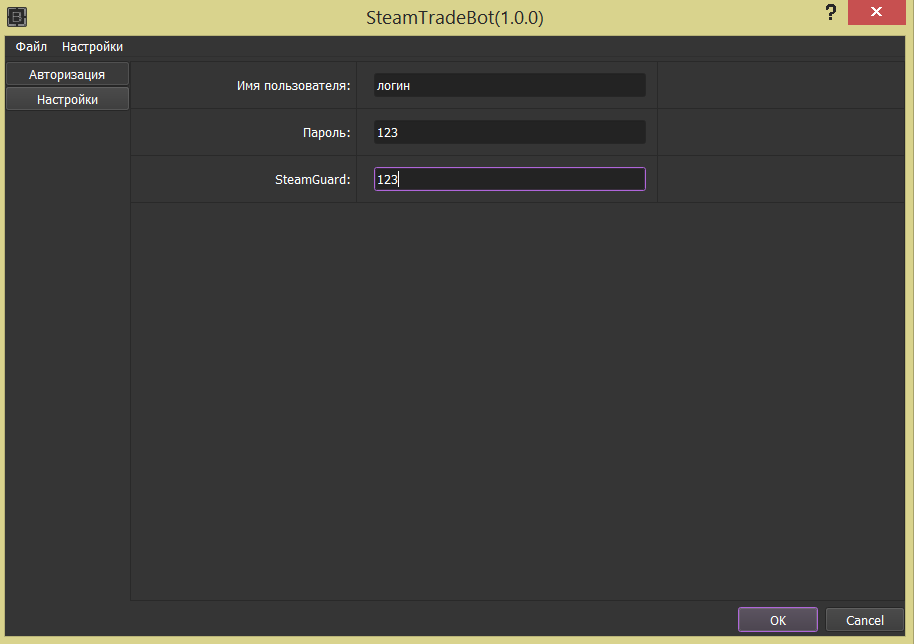Viewport: 914px width, 644px height.
Task: Click the question mark help button
Action: pyautogui.click(x=831, y=12)
